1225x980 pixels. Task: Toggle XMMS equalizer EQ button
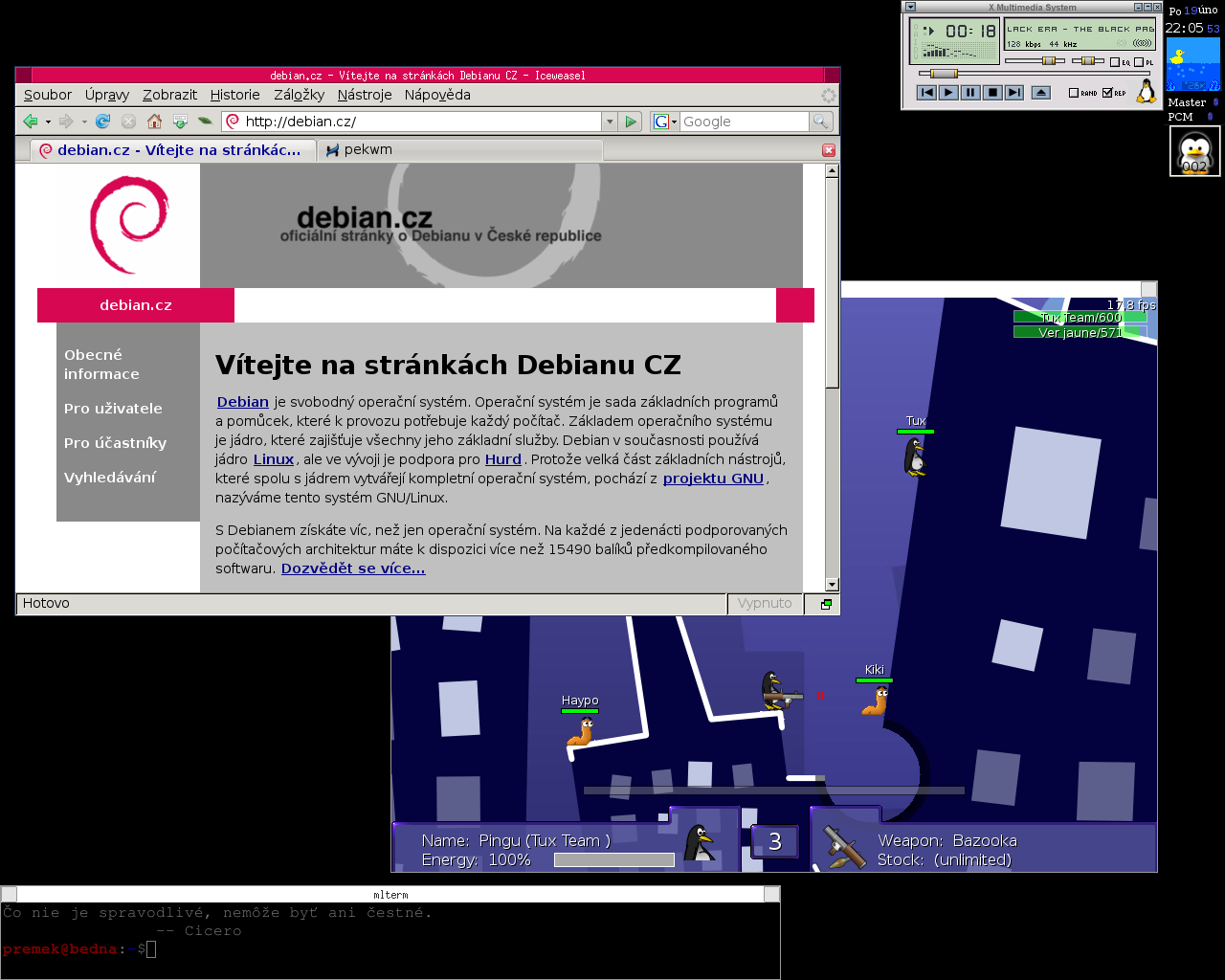pyautogui.click(x=1120, y=62)
